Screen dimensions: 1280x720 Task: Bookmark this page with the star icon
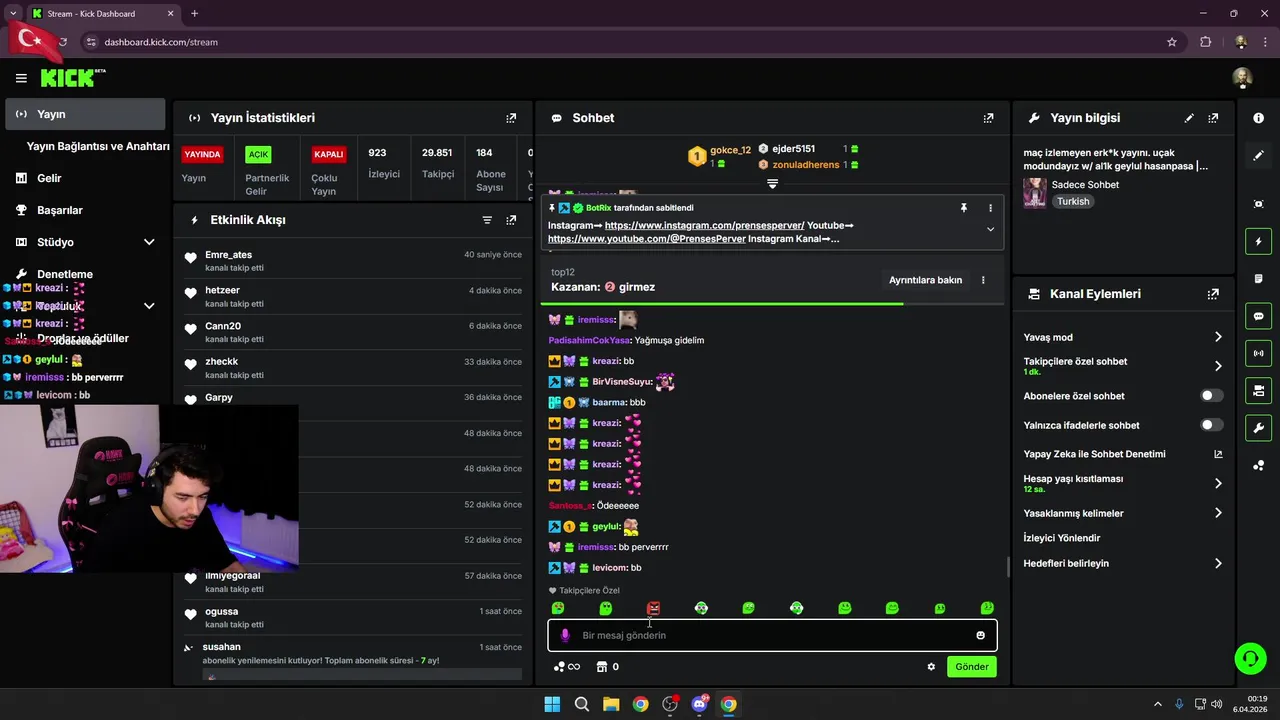tap(1172, 42)
